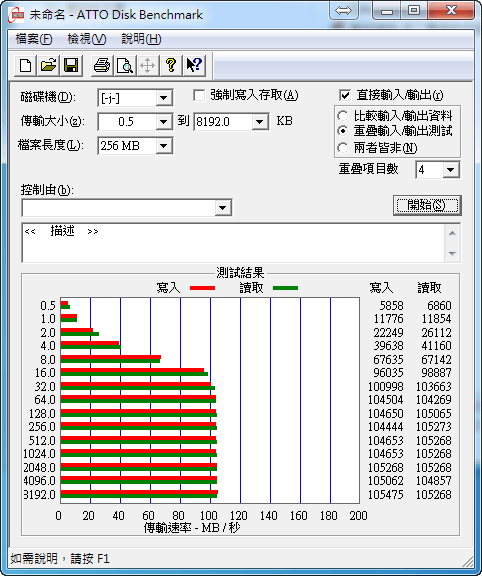Click the yellow question mark Help icon
This screenshot has height=576, width=482.
171,66
